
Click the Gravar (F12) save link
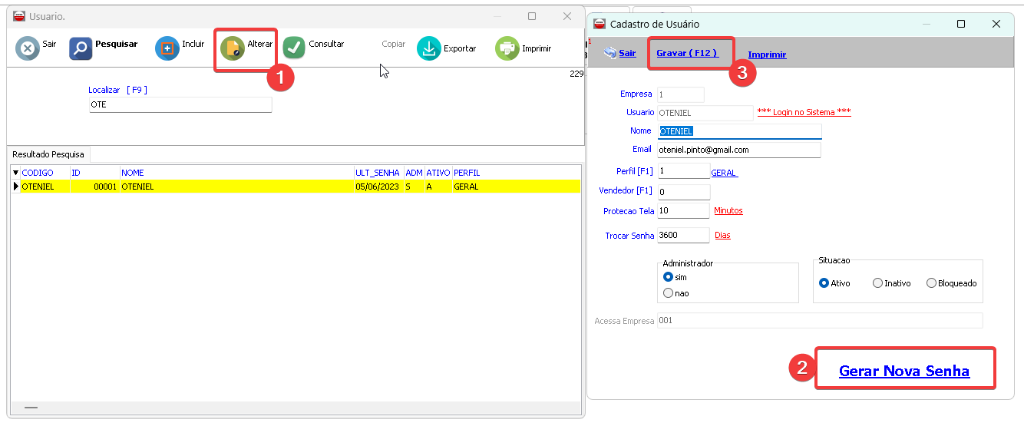686,53
